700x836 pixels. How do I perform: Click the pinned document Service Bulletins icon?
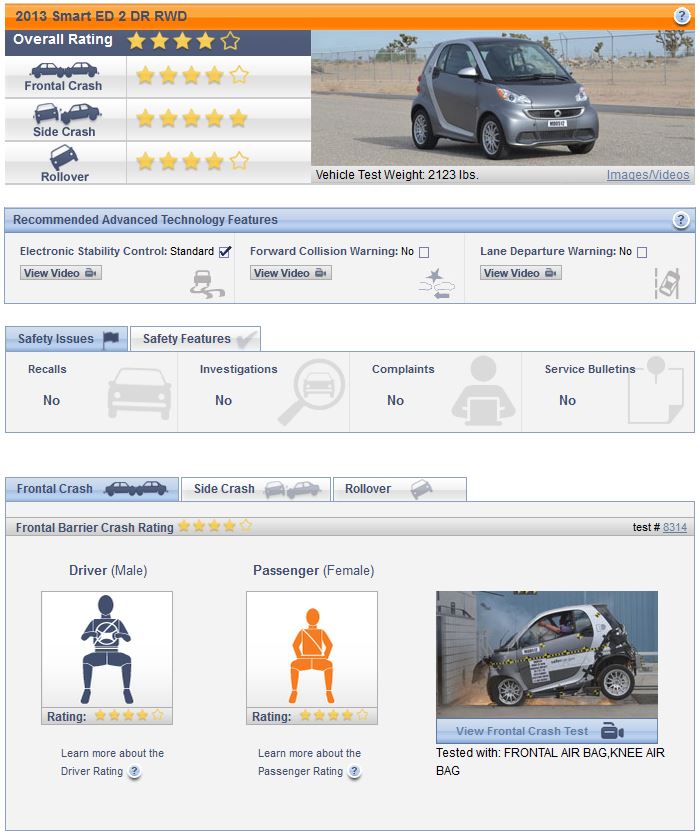(656, 390)
